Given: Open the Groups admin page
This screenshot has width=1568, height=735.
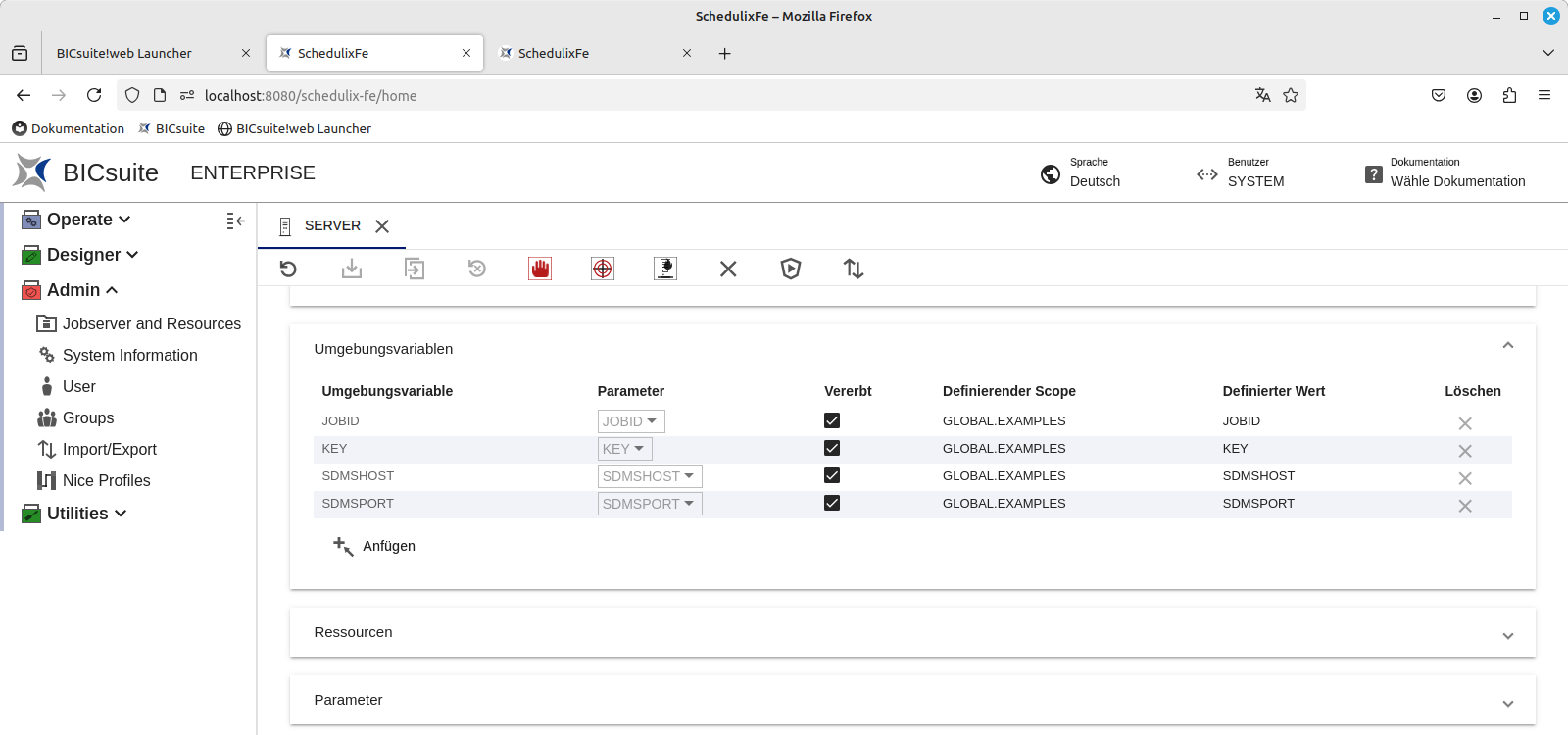Looking at the screenshot, I should tap(75, 417).
